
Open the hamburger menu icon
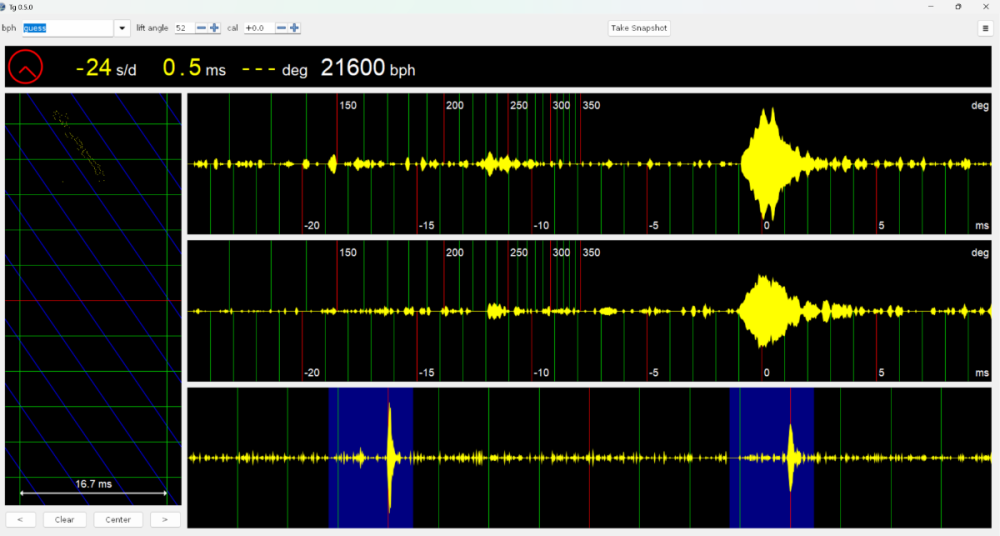coord(985,28)
